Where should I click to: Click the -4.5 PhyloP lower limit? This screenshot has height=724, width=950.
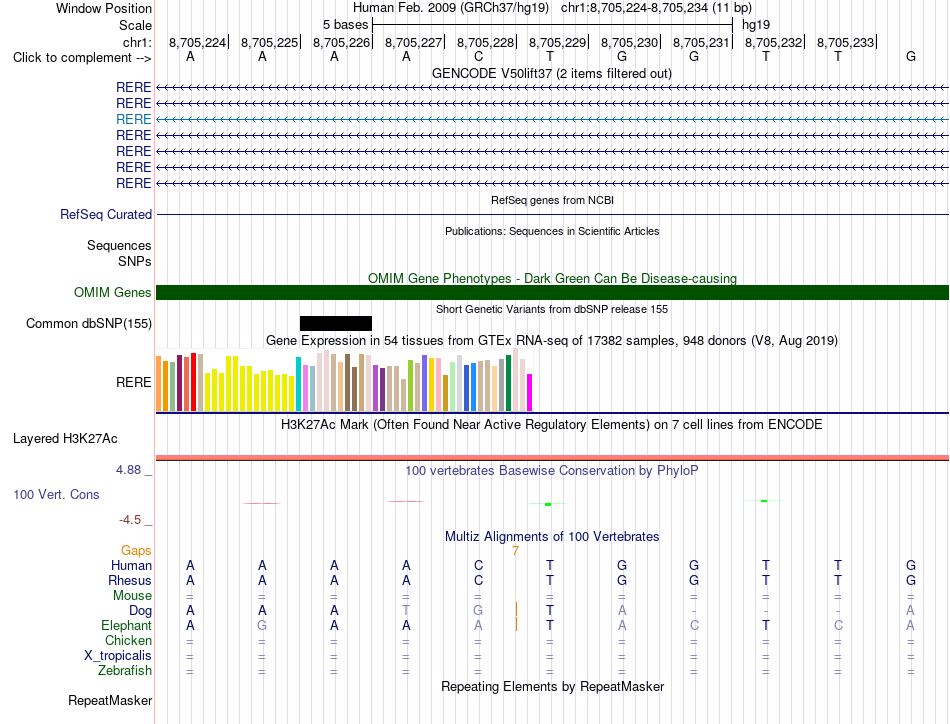point(130,520)
